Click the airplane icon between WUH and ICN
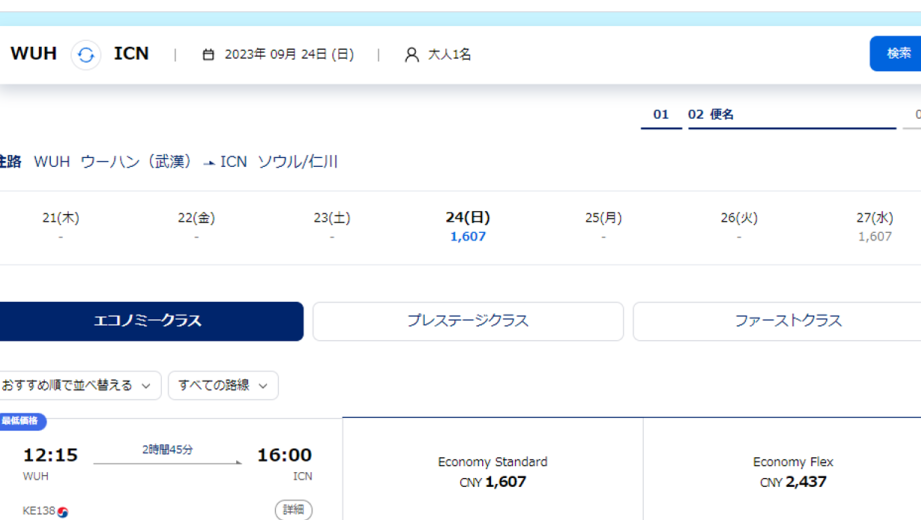 click(x=209, y=163)
